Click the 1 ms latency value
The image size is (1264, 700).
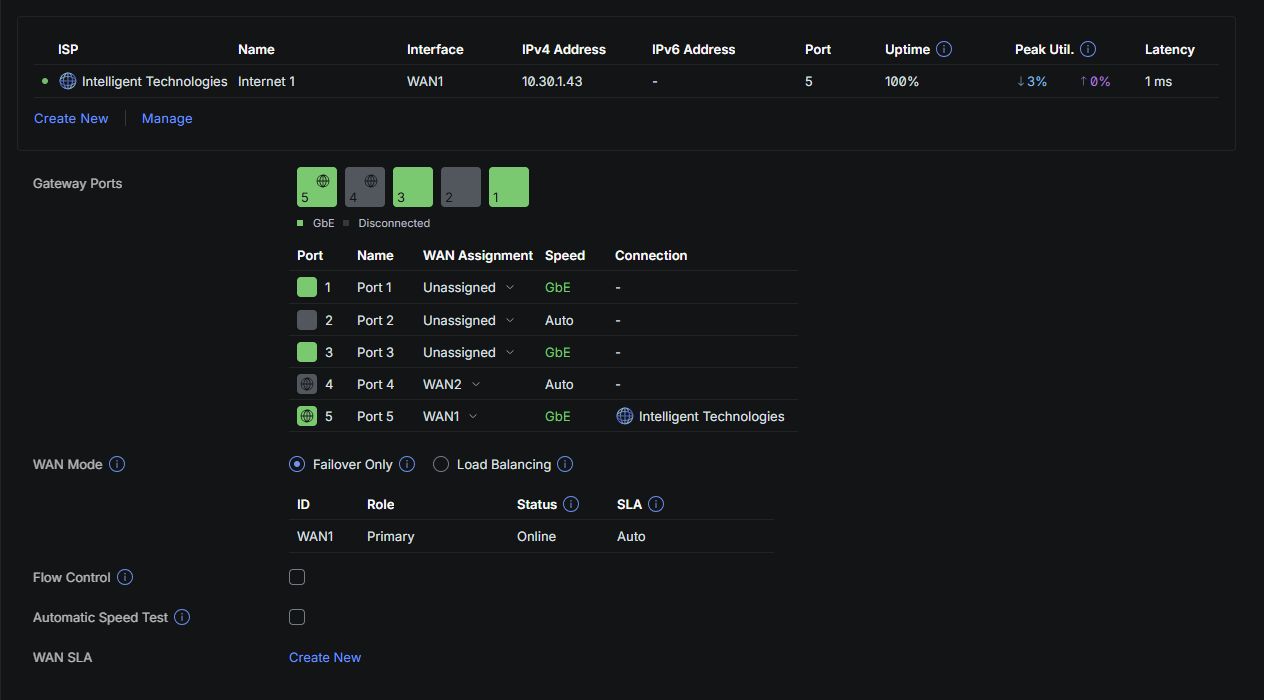coord(1158,81)
